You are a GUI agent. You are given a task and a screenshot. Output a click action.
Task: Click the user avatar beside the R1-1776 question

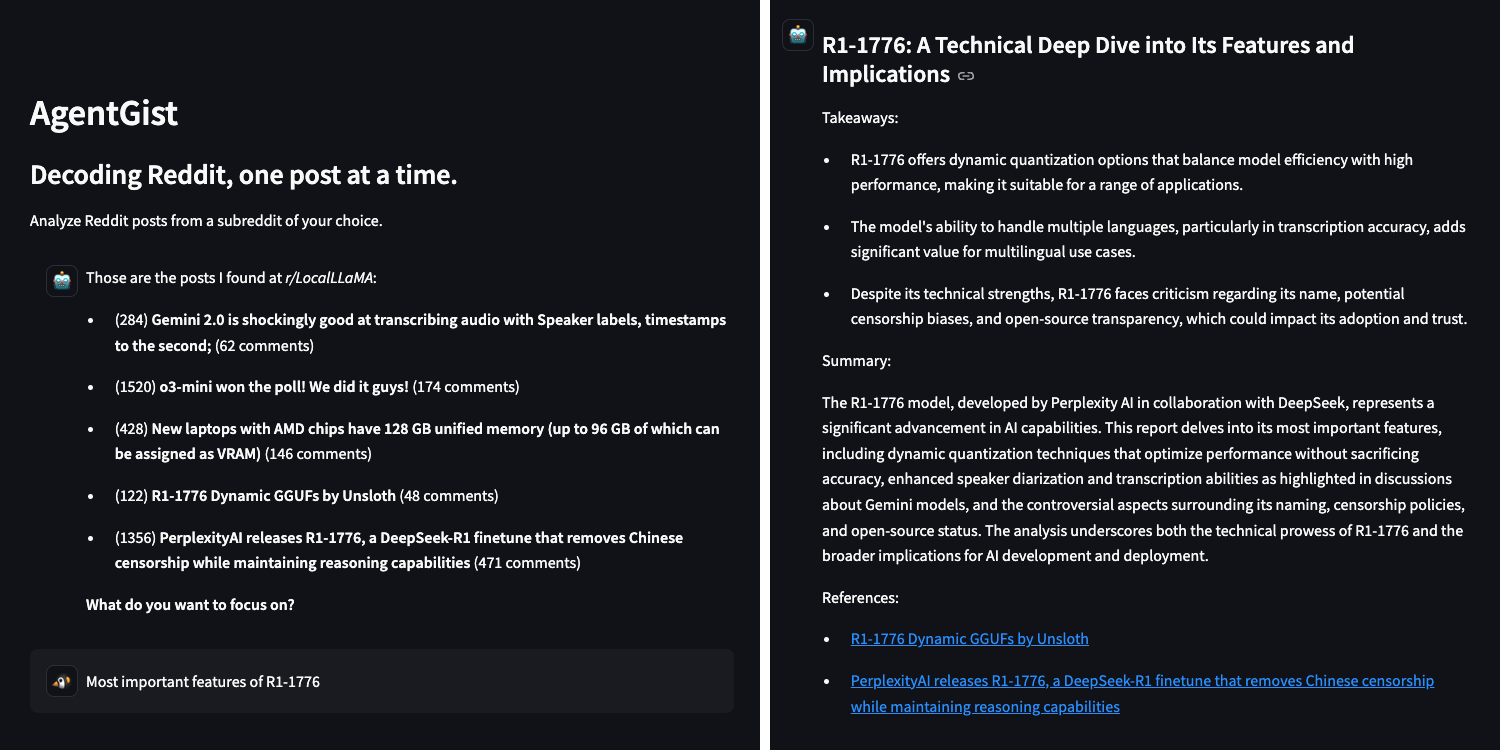tap(62, 682)
